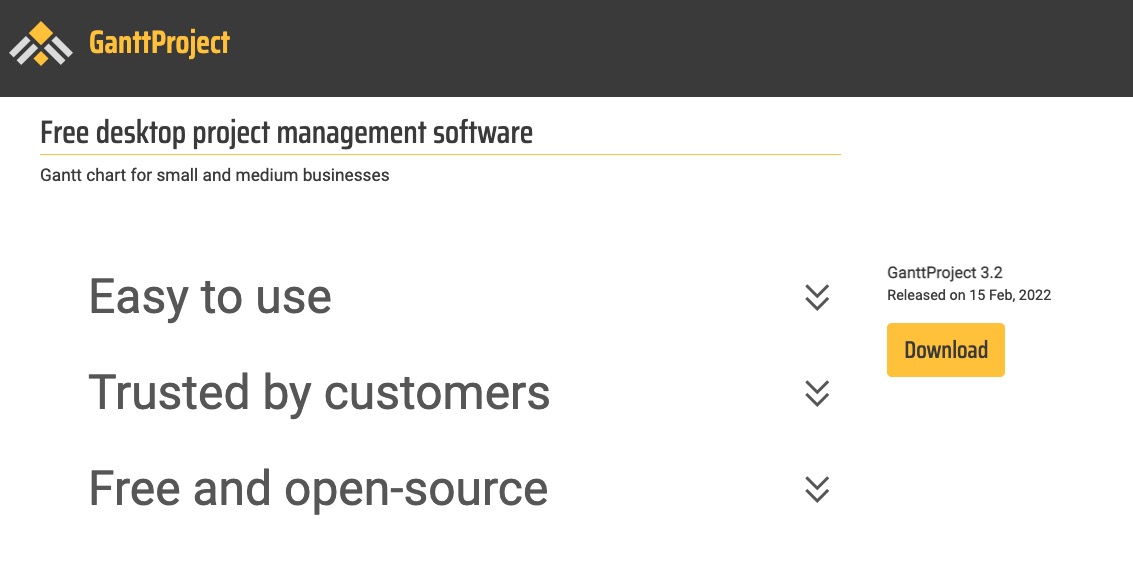Click the Free desktop project management software heading
This screenshot has width=1133, height=561.
pyautogui.click(x=286, y=133)
